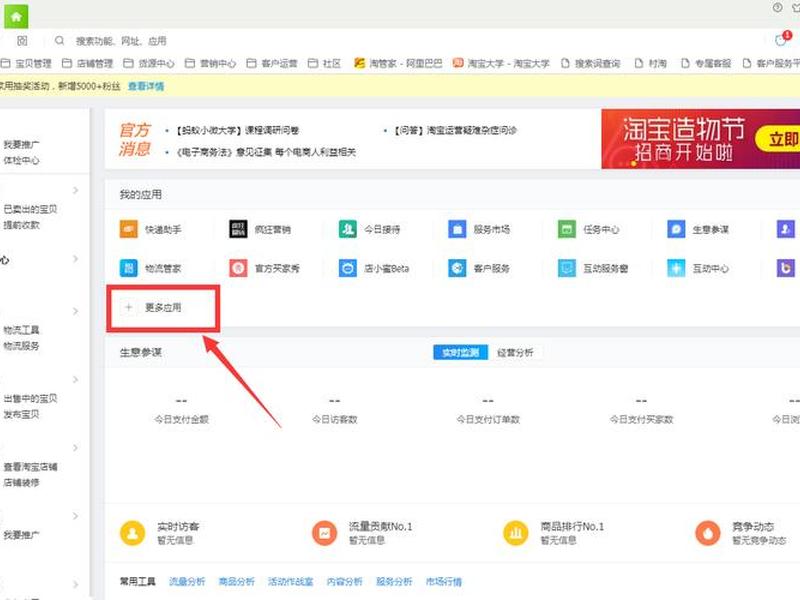Expand the sidebar section above 查看淘宝店铺
The image size is (800, 600).
[76, 448]
